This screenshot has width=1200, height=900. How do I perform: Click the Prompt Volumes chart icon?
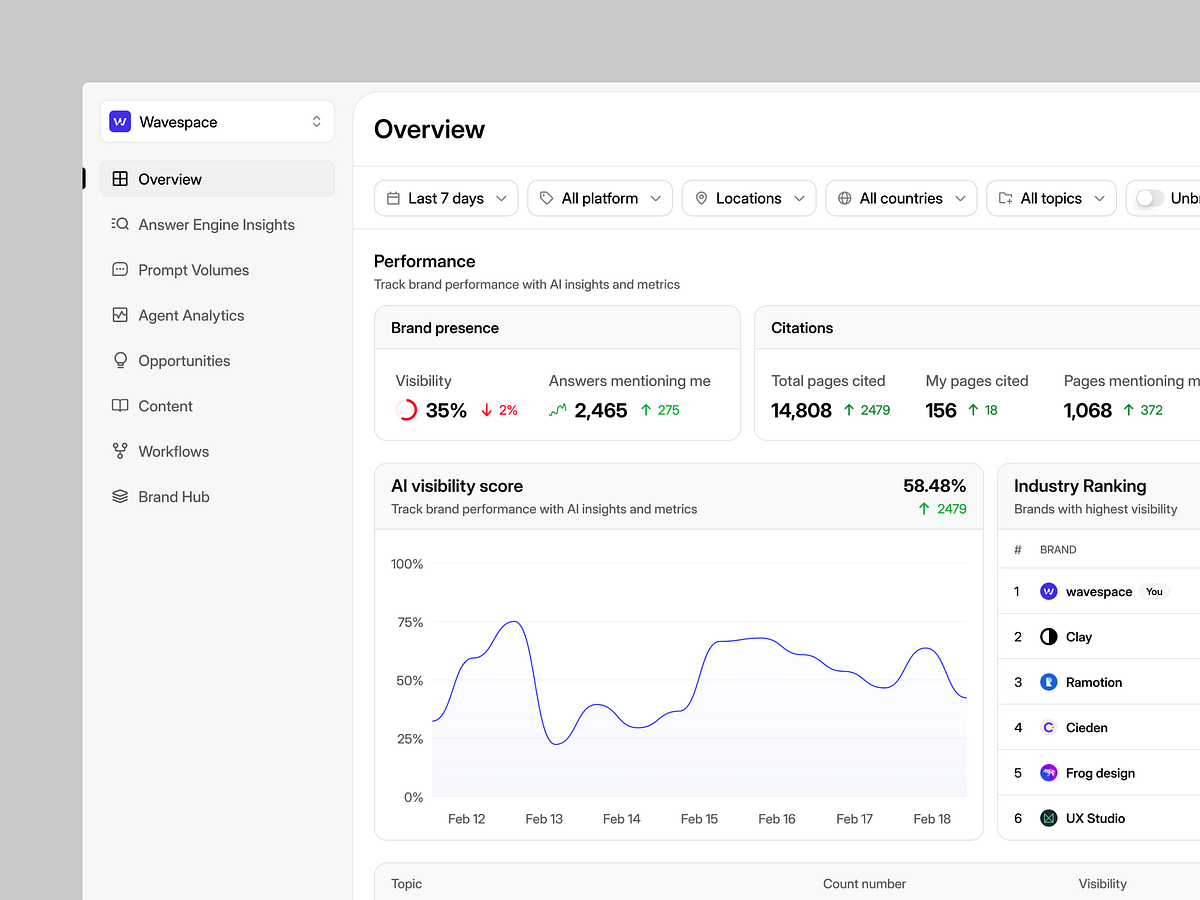(x=120, y=269)
